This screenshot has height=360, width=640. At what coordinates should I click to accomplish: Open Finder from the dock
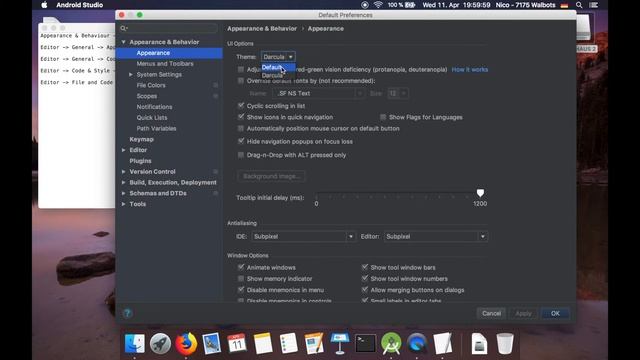coord(134,343)
